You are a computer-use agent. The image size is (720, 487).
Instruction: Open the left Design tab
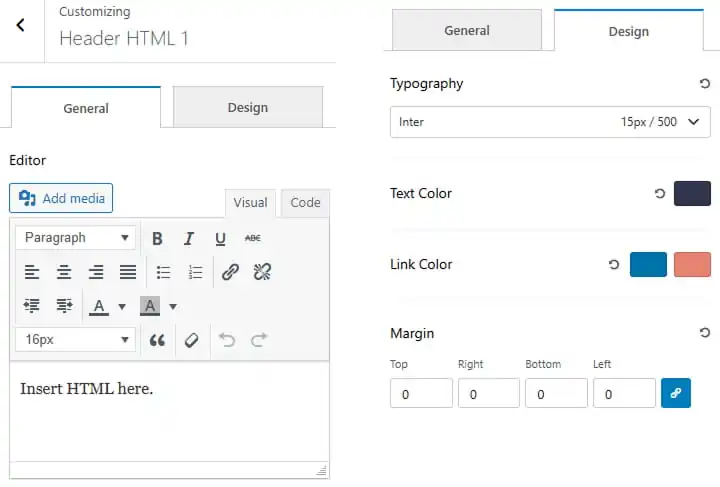pyautogui.click(x=248, y=107)
